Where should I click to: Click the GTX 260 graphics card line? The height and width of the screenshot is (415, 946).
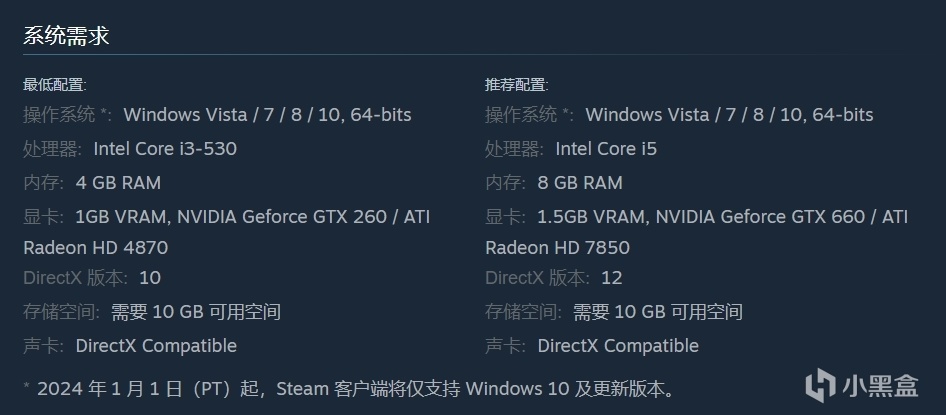point(252,217)
